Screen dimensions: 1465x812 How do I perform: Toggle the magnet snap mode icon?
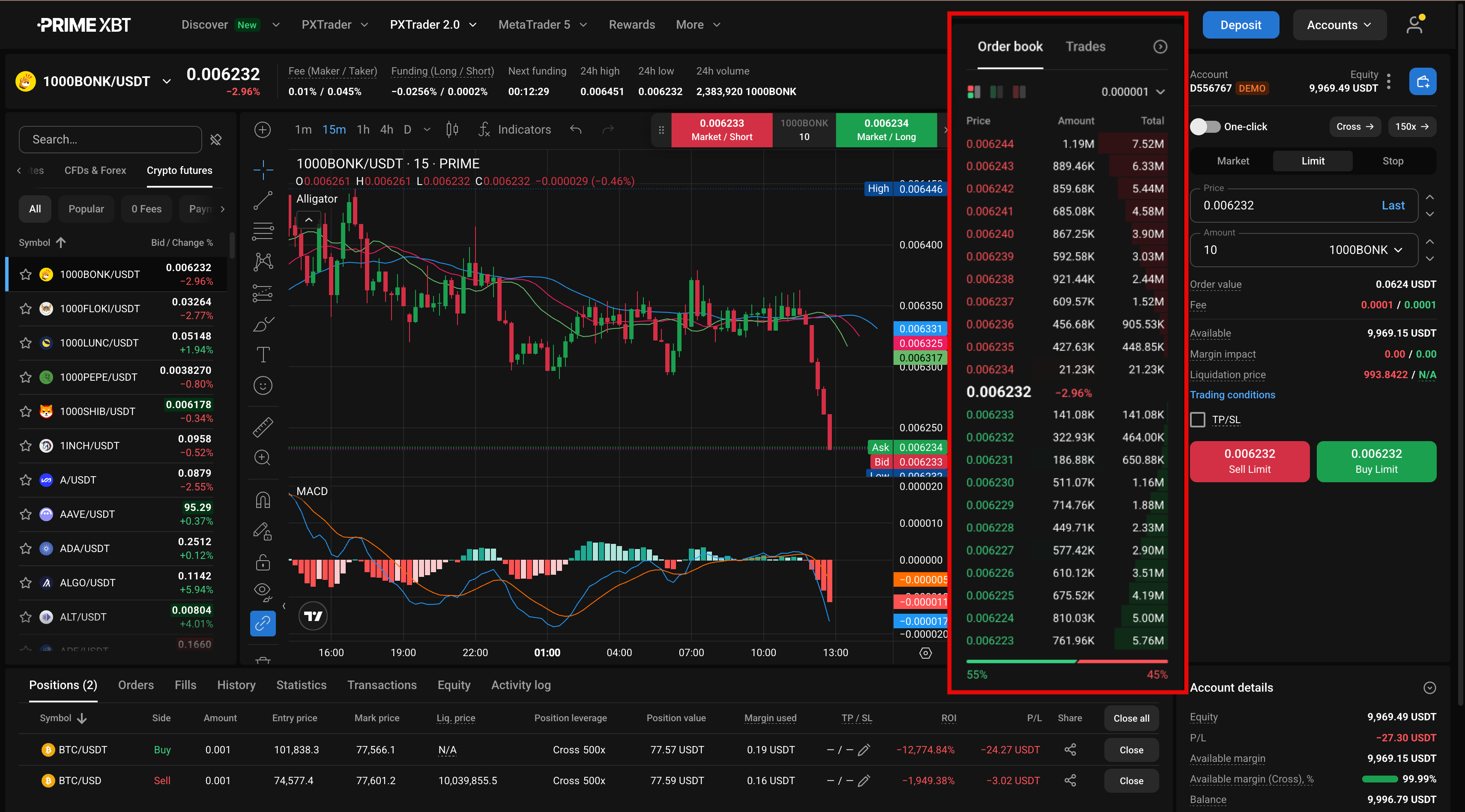tap(263, 500)
